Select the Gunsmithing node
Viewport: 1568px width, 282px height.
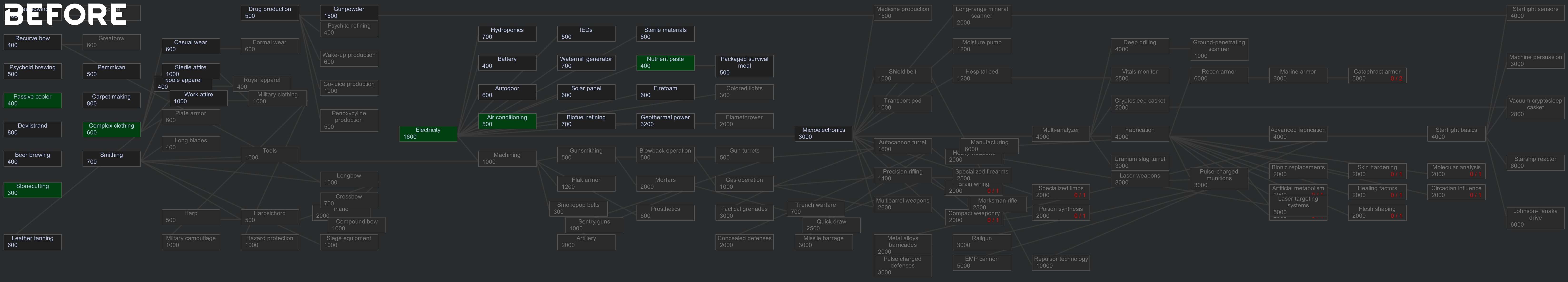click(x=586, y=154)
